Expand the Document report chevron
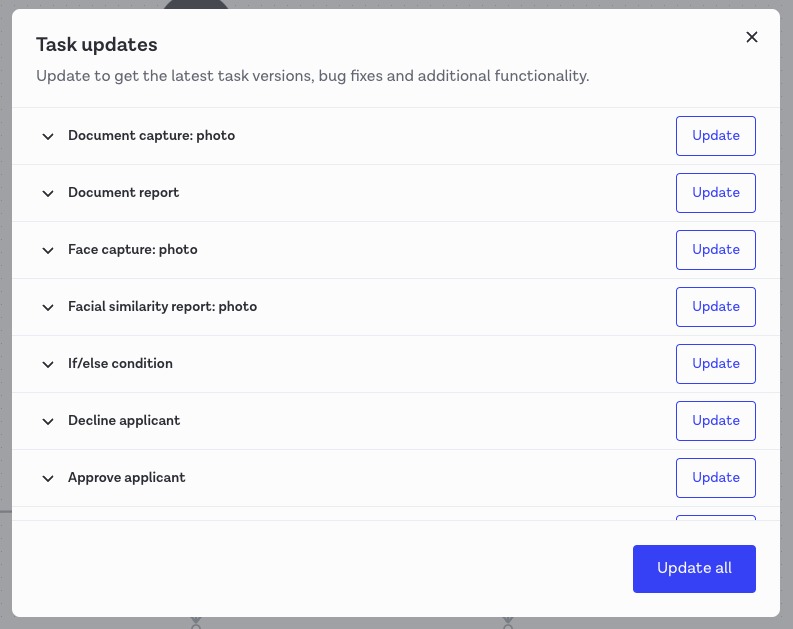 [x=47, y=193]
